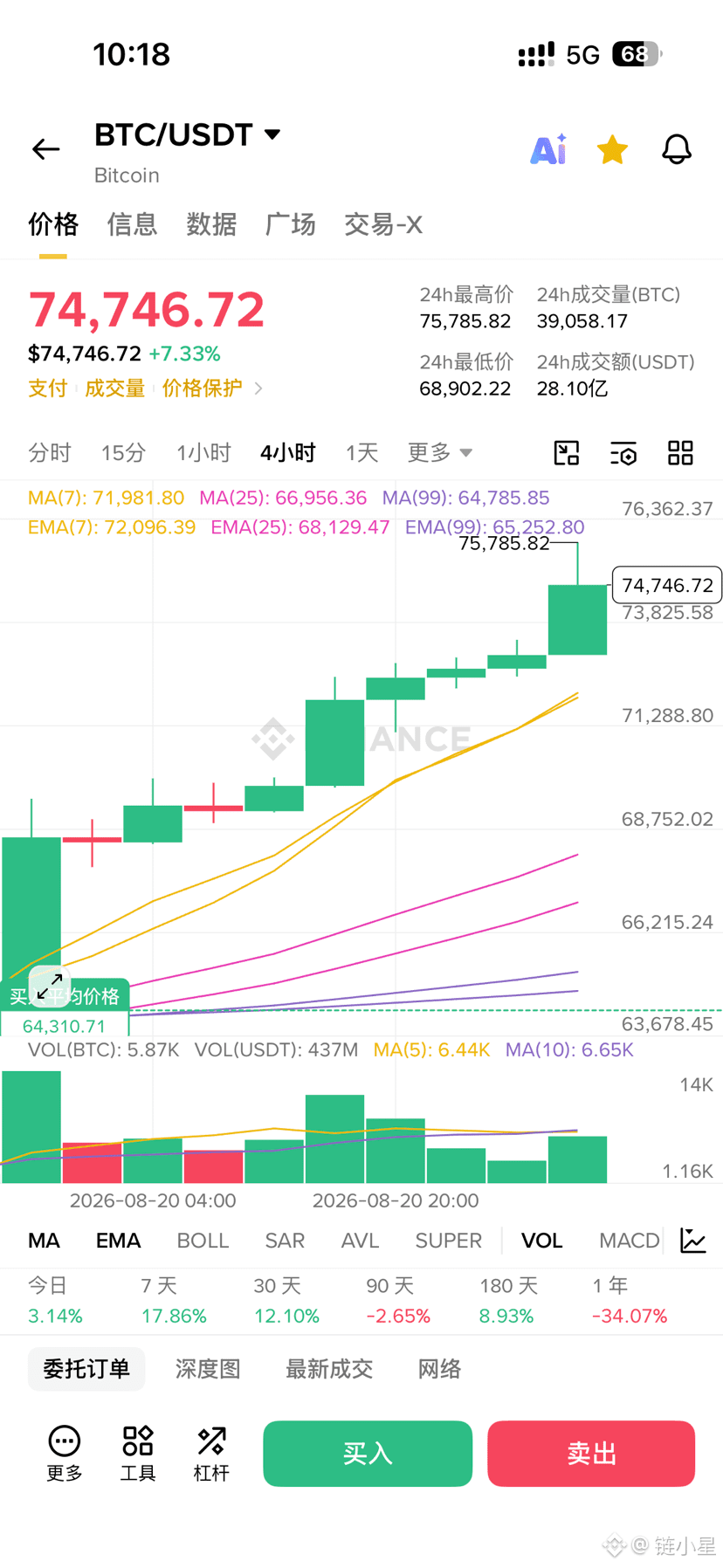Tap the 成交量 tag link

pos(114,389)
